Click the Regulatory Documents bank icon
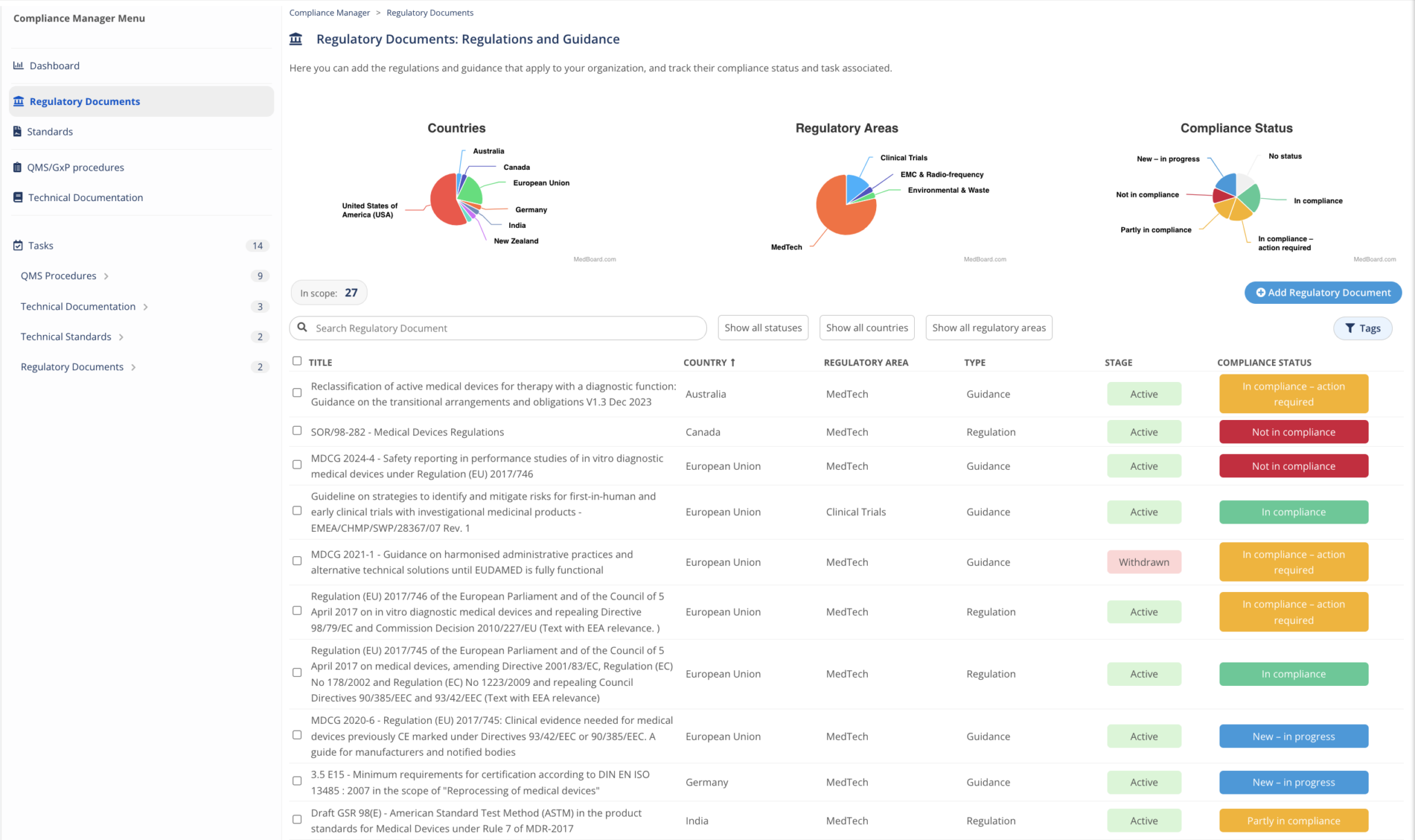This screenshot has height=840, width=1415. [x=17, y=101]
